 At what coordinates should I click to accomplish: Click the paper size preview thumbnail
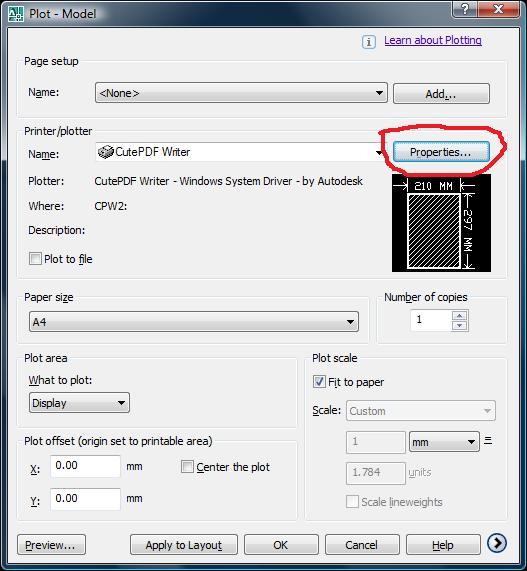[441, 223]
